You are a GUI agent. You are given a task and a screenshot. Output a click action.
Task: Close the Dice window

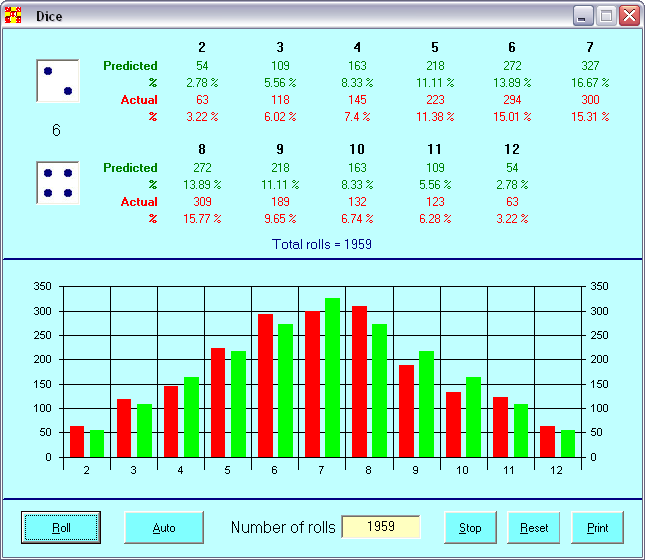point(629,16)
